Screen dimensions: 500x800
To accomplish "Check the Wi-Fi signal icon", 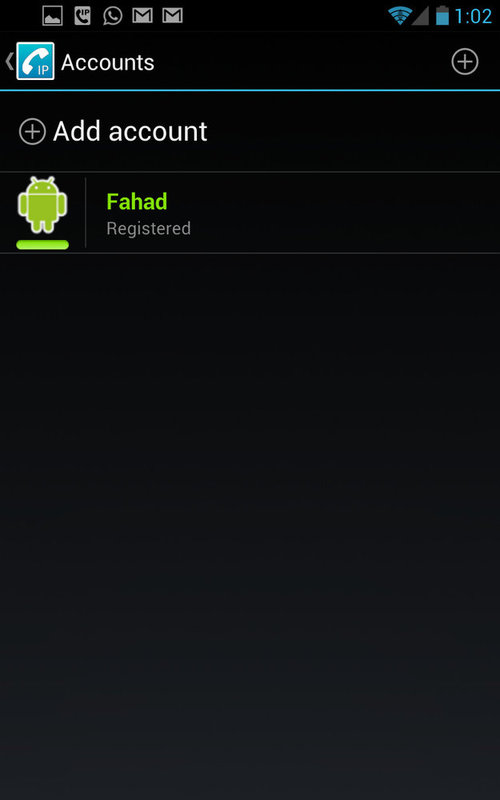I will click(400, 16).
